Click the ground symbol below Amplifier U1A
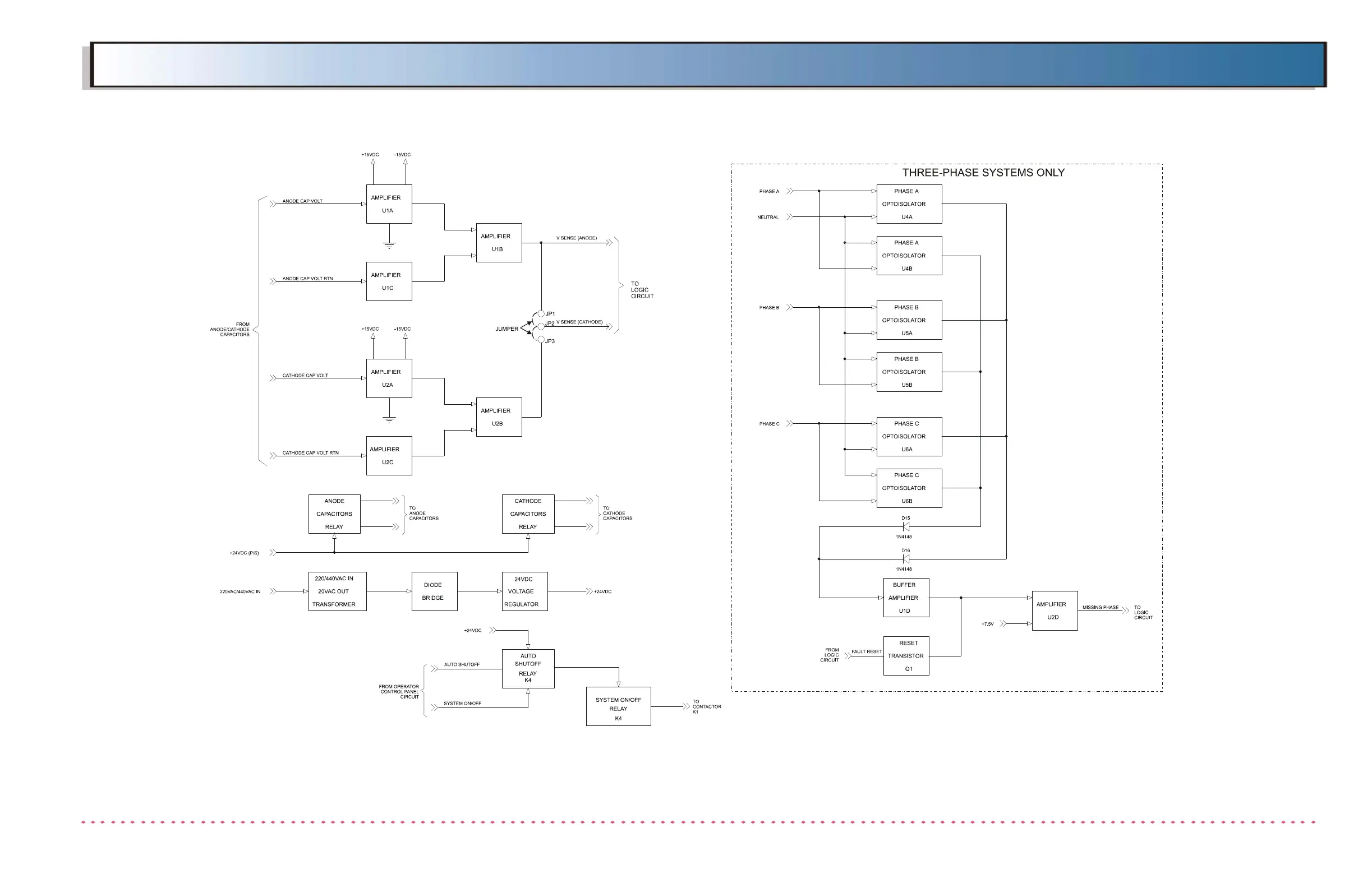Image resolution: width=1372 pixels, height=888 pixels. 389,245
